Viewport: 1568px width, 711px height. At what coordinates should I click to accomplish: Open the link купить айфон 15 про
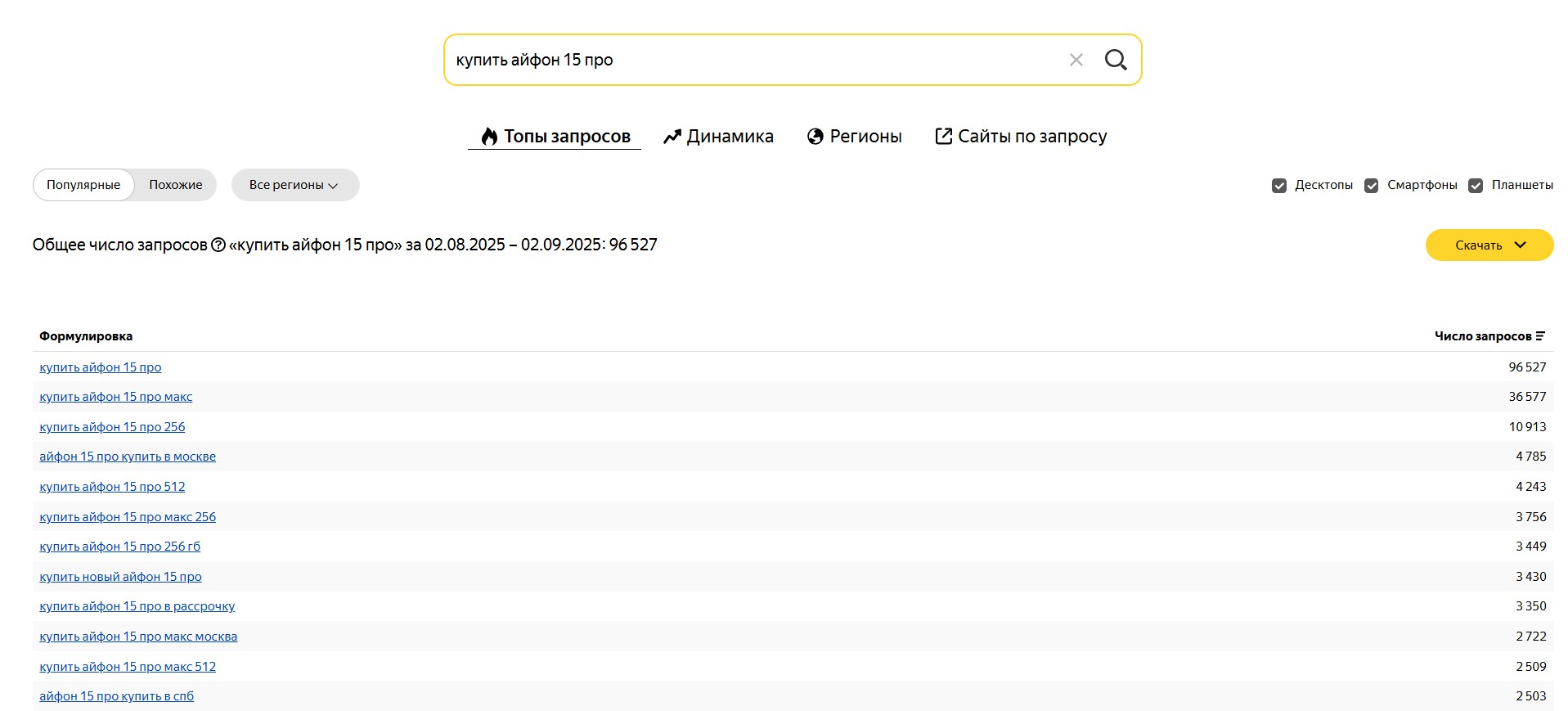[101, 367]
